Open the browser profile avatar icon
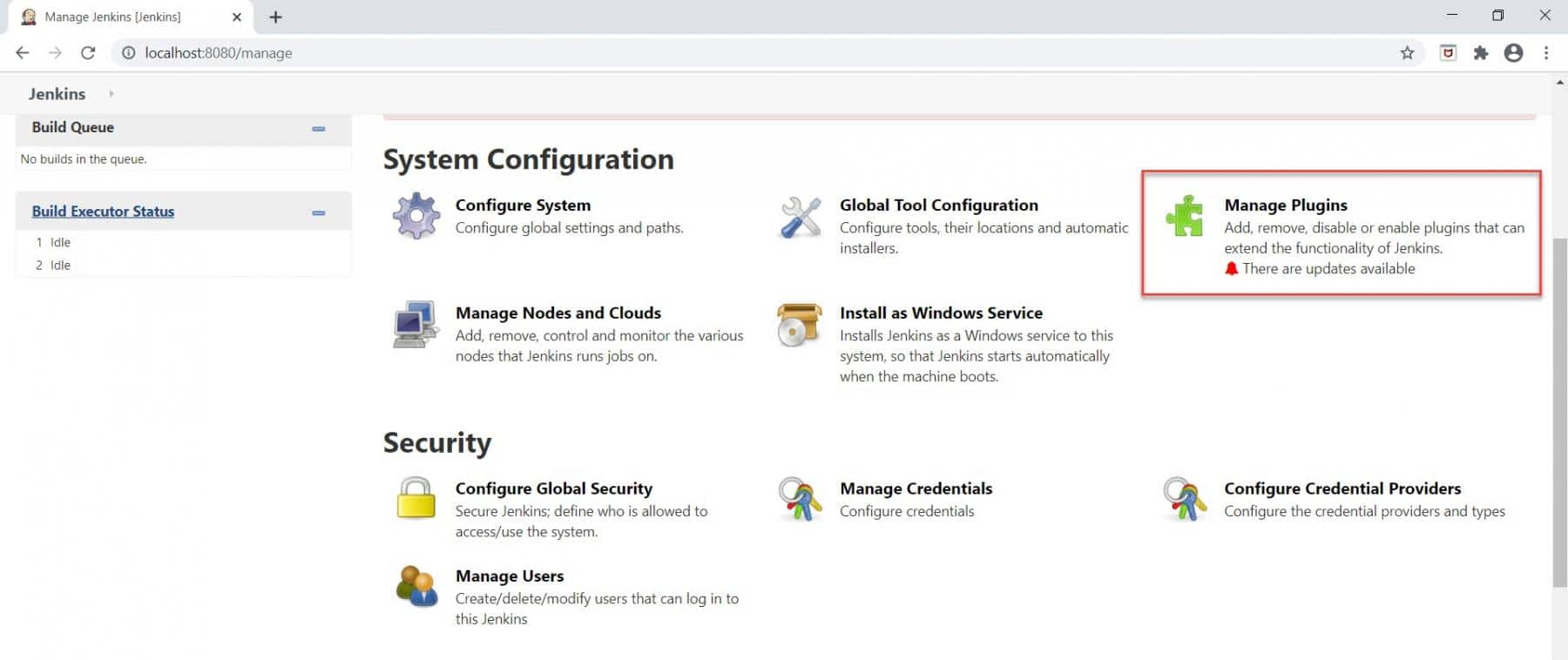 point(1514,53)
